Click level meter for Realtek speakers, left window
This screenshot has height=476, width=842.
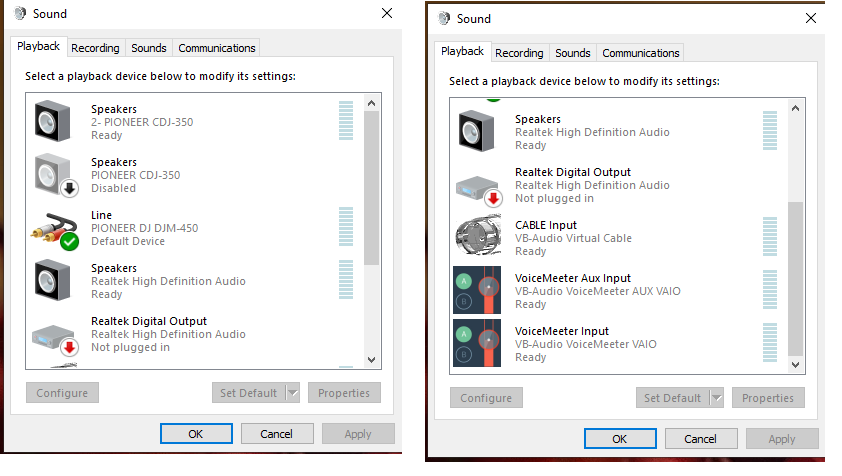(346, 279)
